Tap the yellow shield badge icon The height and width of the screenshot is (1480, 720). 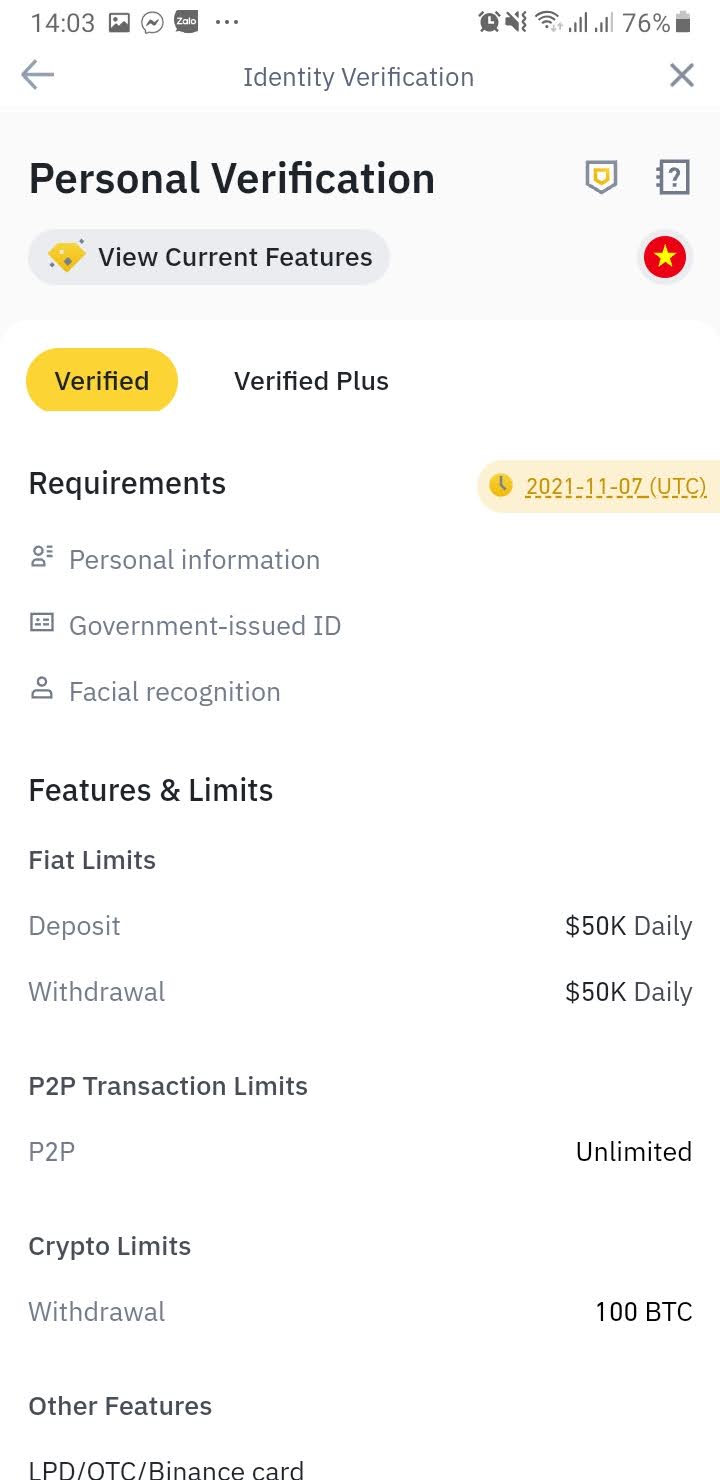(x=601, y=178)
